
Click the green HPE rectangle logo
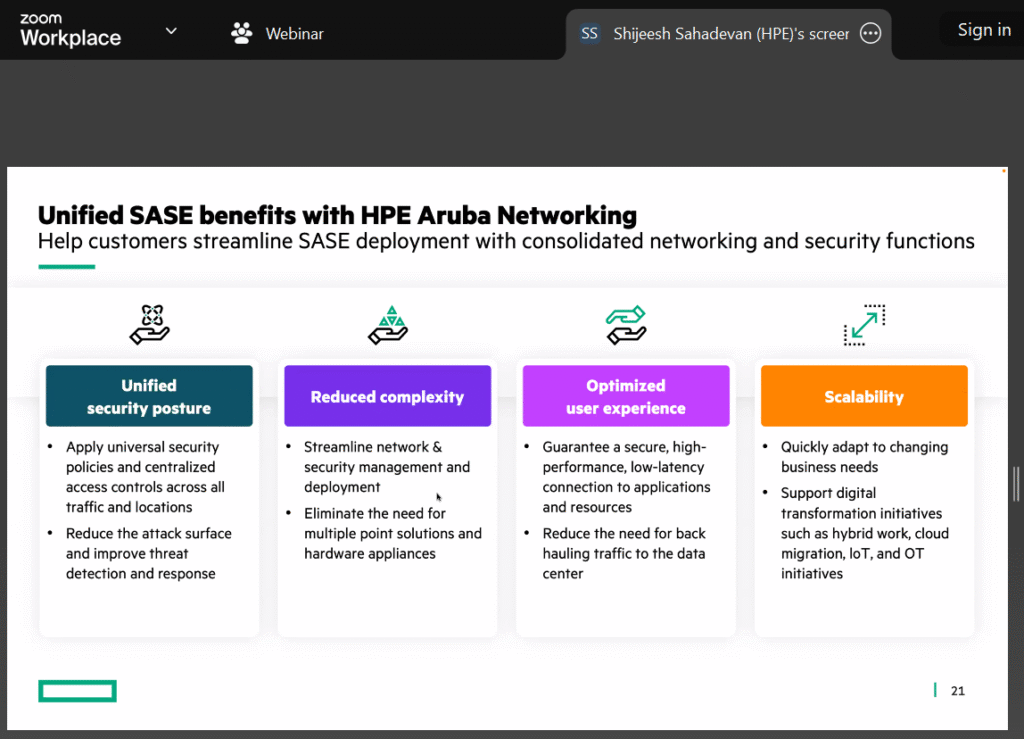[78, 691]
